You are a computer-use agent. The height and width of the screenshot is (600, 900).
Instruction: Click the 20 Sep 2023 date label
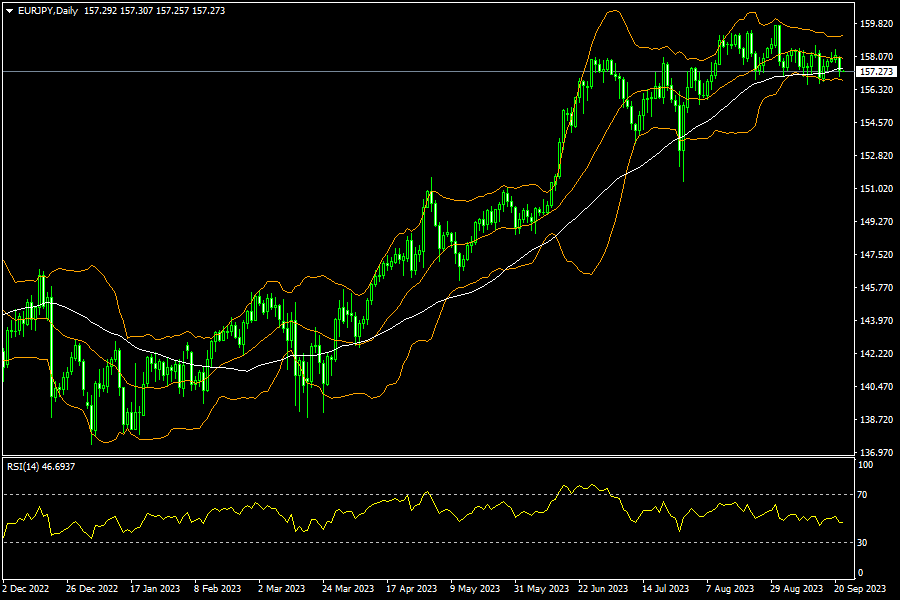point(859,589)
